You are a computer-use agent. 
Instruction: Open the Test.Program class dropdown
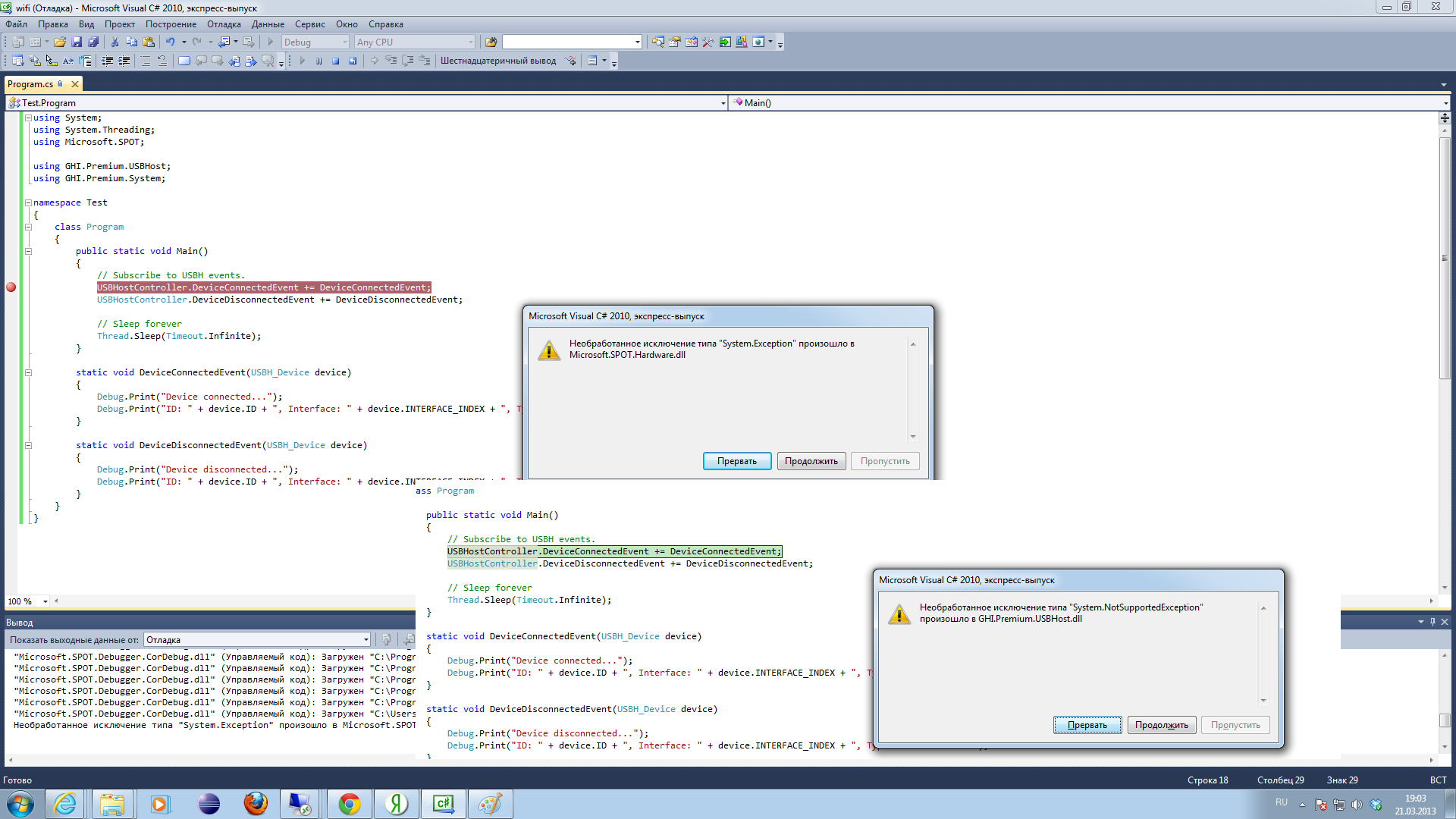(723, 103)
